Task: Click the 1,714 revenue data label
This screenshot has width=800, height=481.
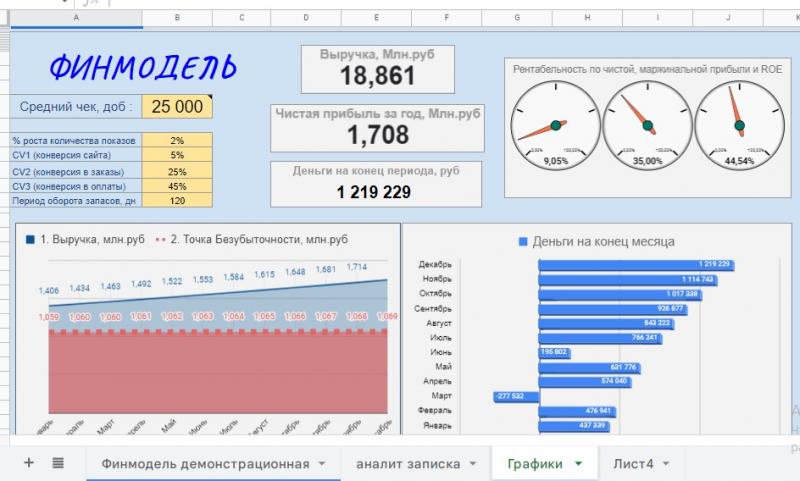Action: 357,267
